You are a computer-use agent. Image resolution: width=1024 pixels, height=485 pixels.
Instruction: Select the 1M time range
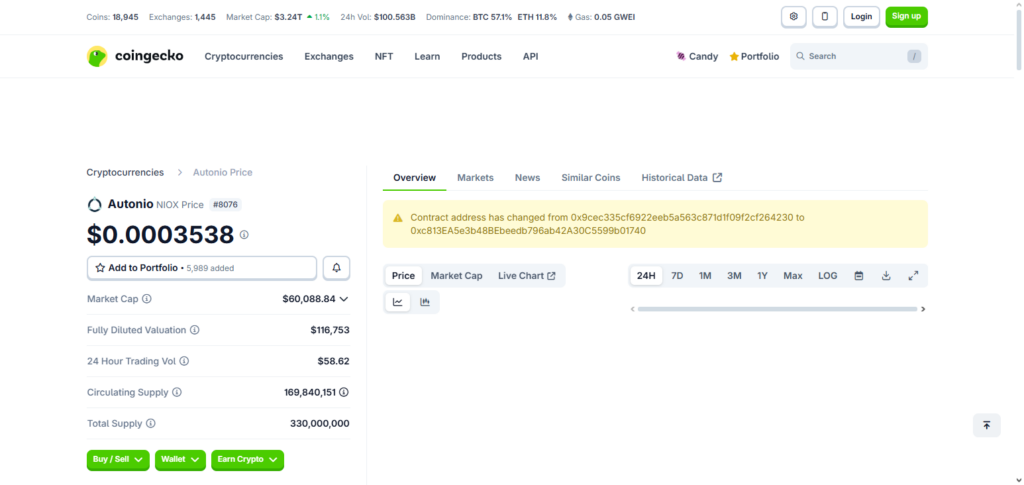705,275
